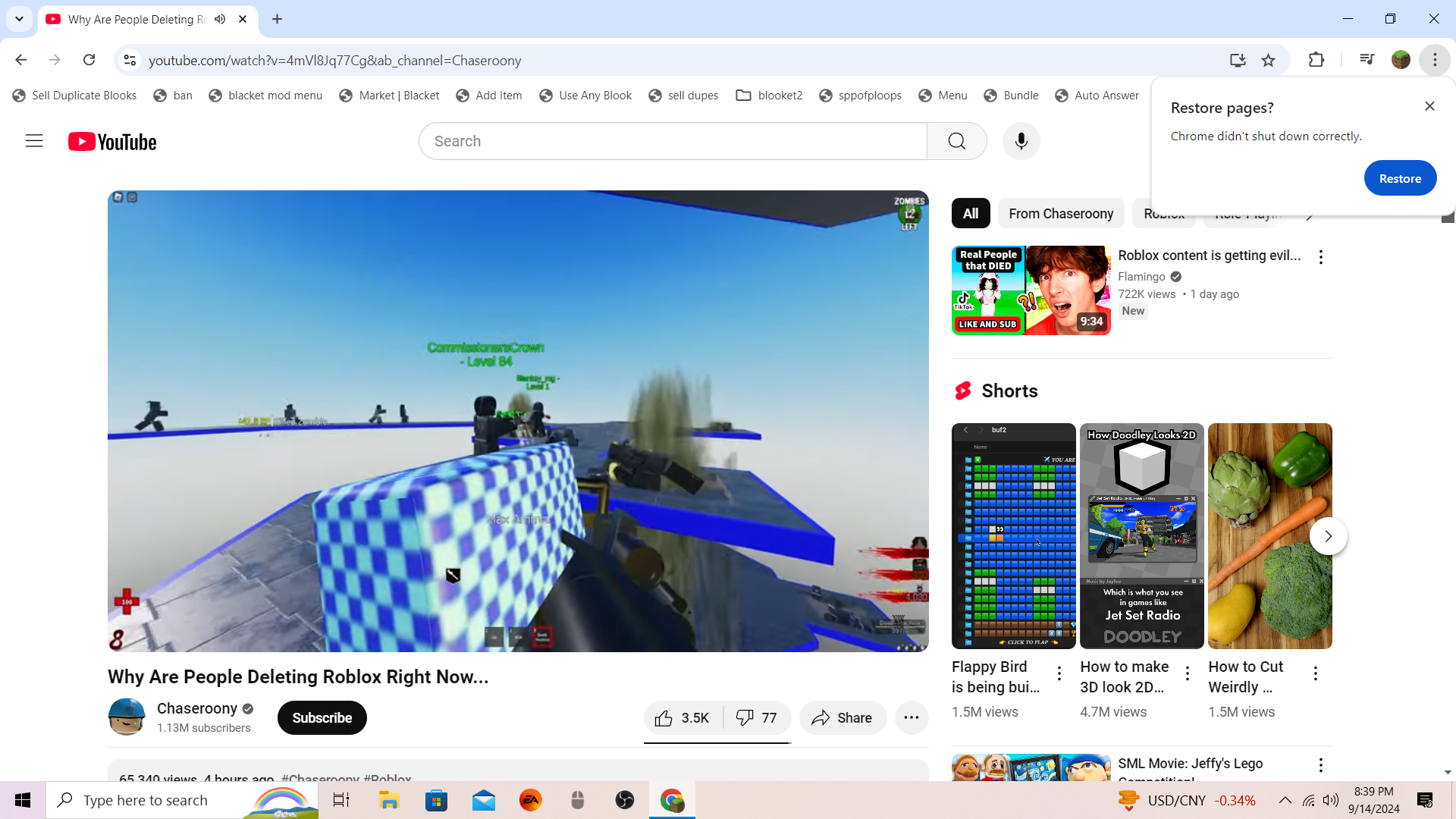Open File Explorer from taskbar

389,800
